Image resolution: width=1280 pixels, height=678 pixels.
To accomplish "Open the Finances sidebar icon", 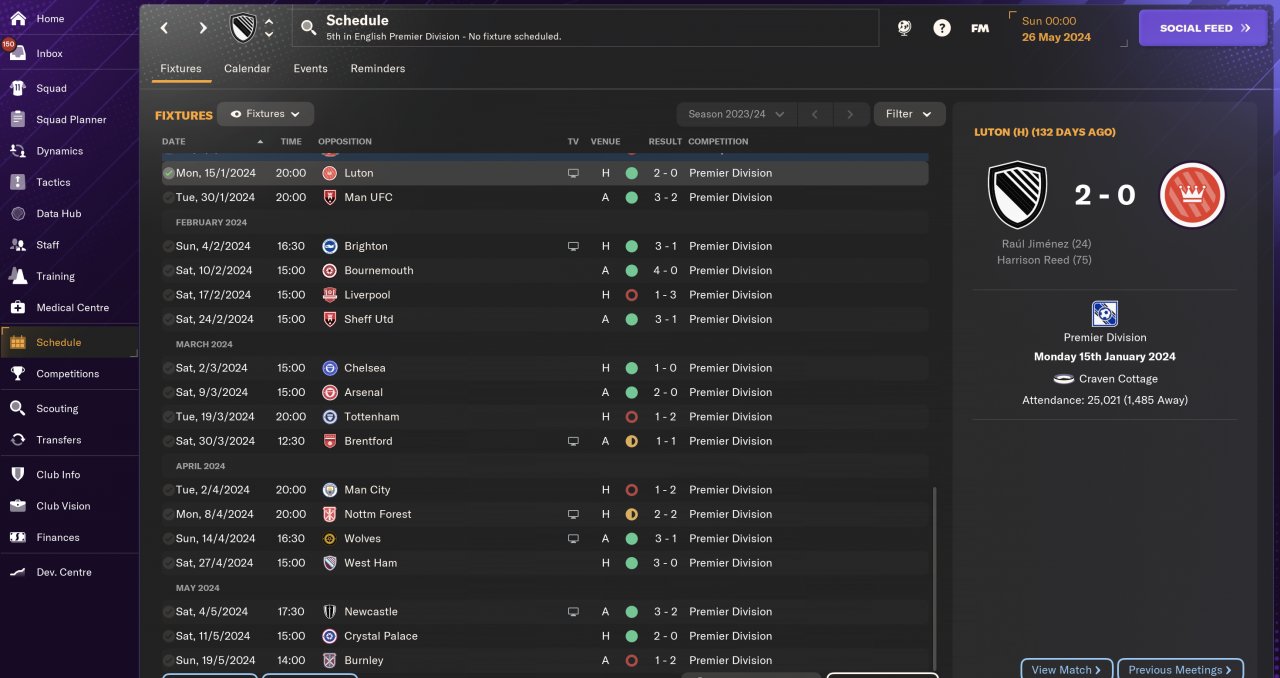I will (x=18, y=537).
